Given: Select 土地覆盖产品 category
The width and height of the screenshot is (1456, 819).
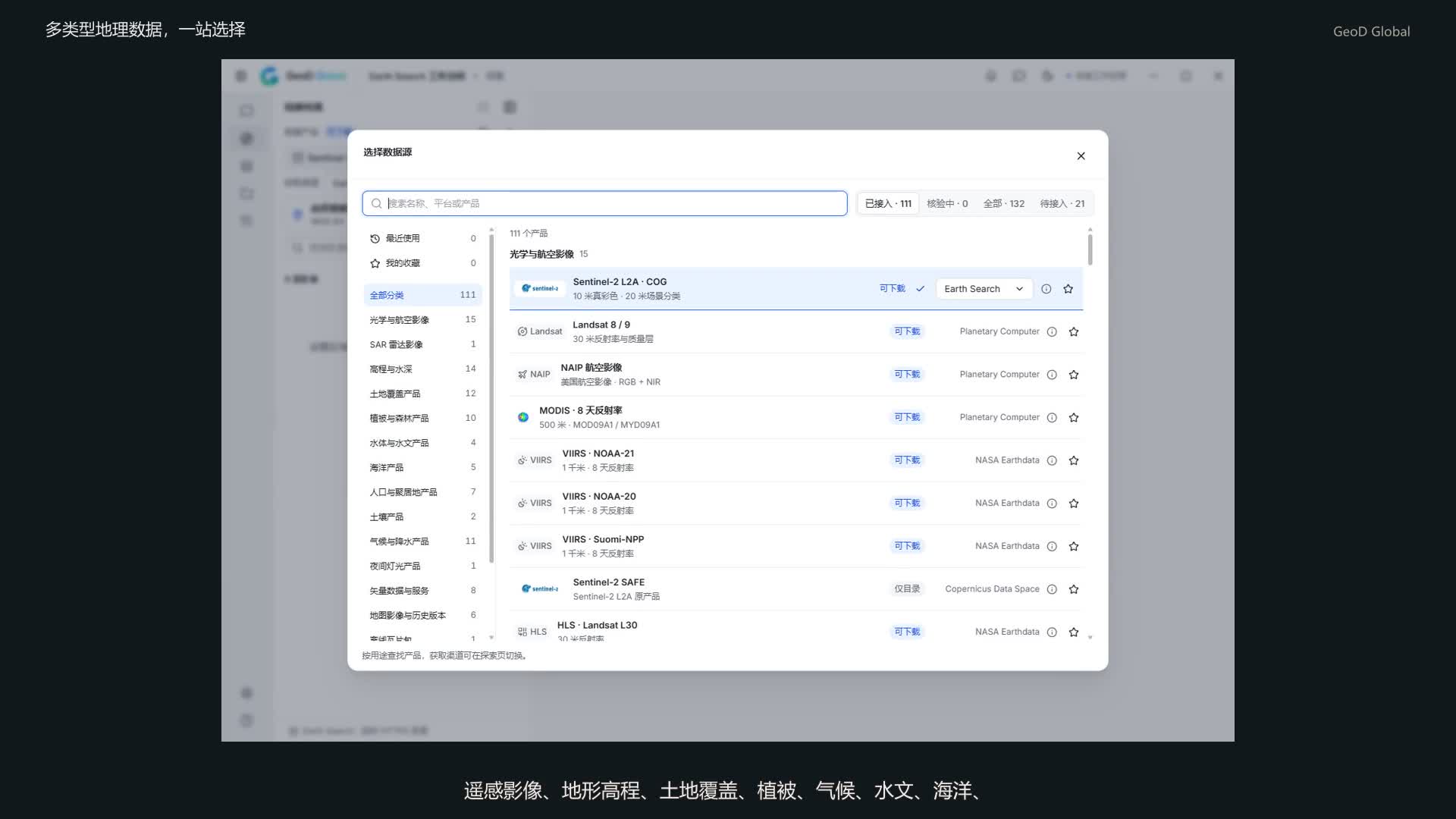Looking at the screenshot, I should point(423,394).
